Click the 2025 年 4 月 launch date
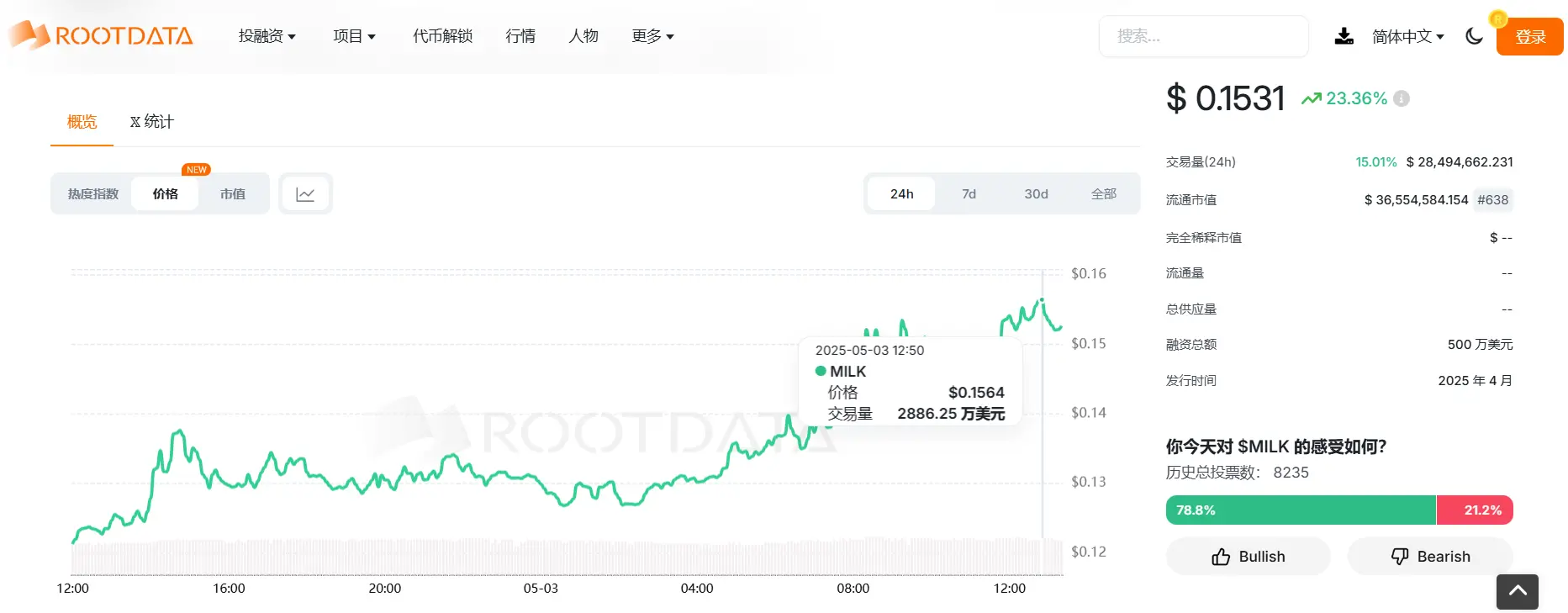1568x613 pixels. pyautogui.click(x=1475, y=381)
